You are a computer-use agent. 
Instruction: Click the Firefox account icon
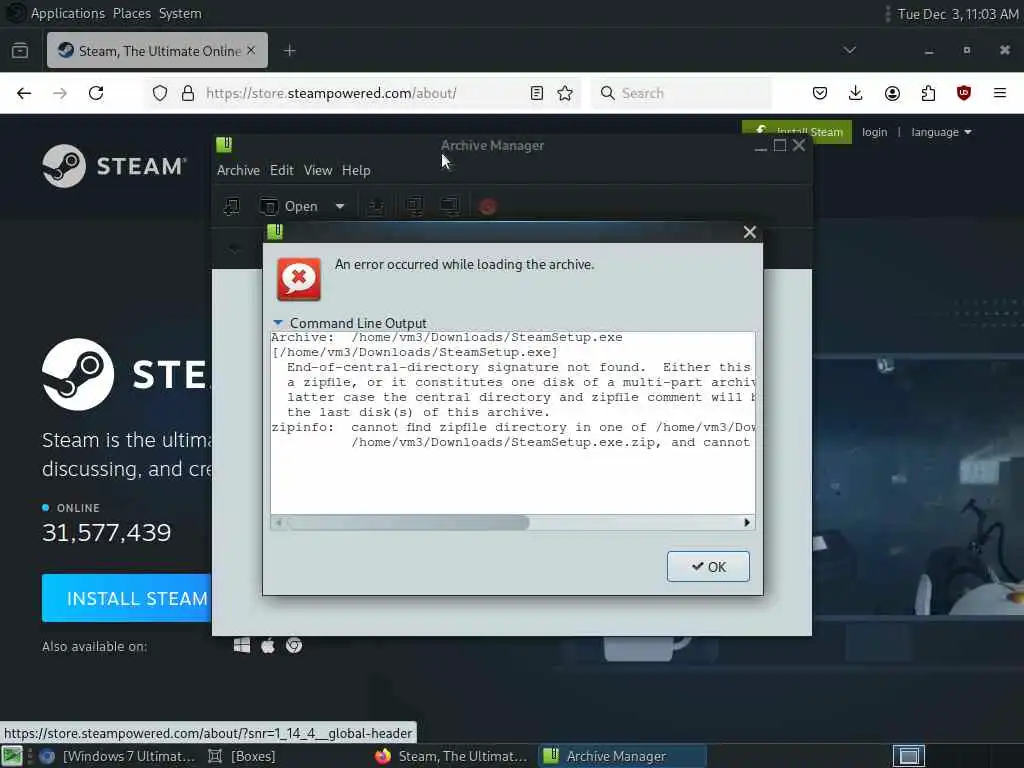[x=892, y=93]
